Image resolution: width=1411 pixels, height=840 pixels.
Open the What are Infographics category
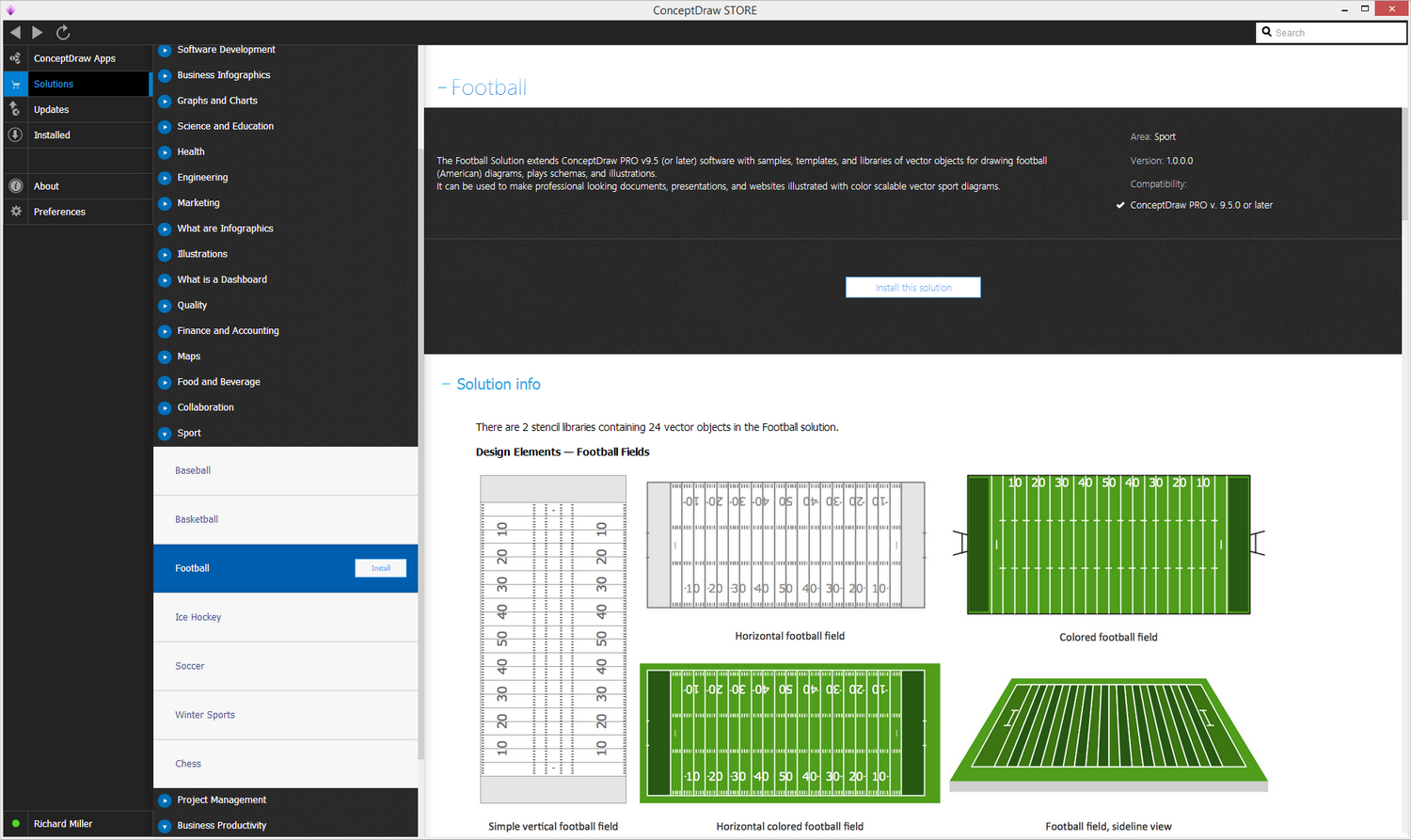[x=225, y=229]
